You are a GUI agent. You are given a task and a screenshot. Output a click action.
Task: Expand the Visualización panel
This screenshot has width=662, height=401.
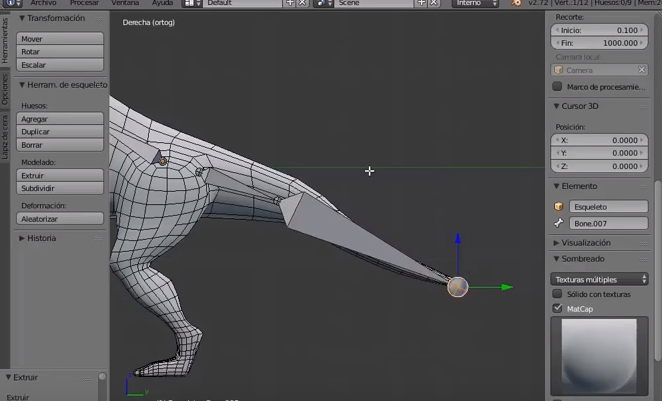tap(586, 243)
